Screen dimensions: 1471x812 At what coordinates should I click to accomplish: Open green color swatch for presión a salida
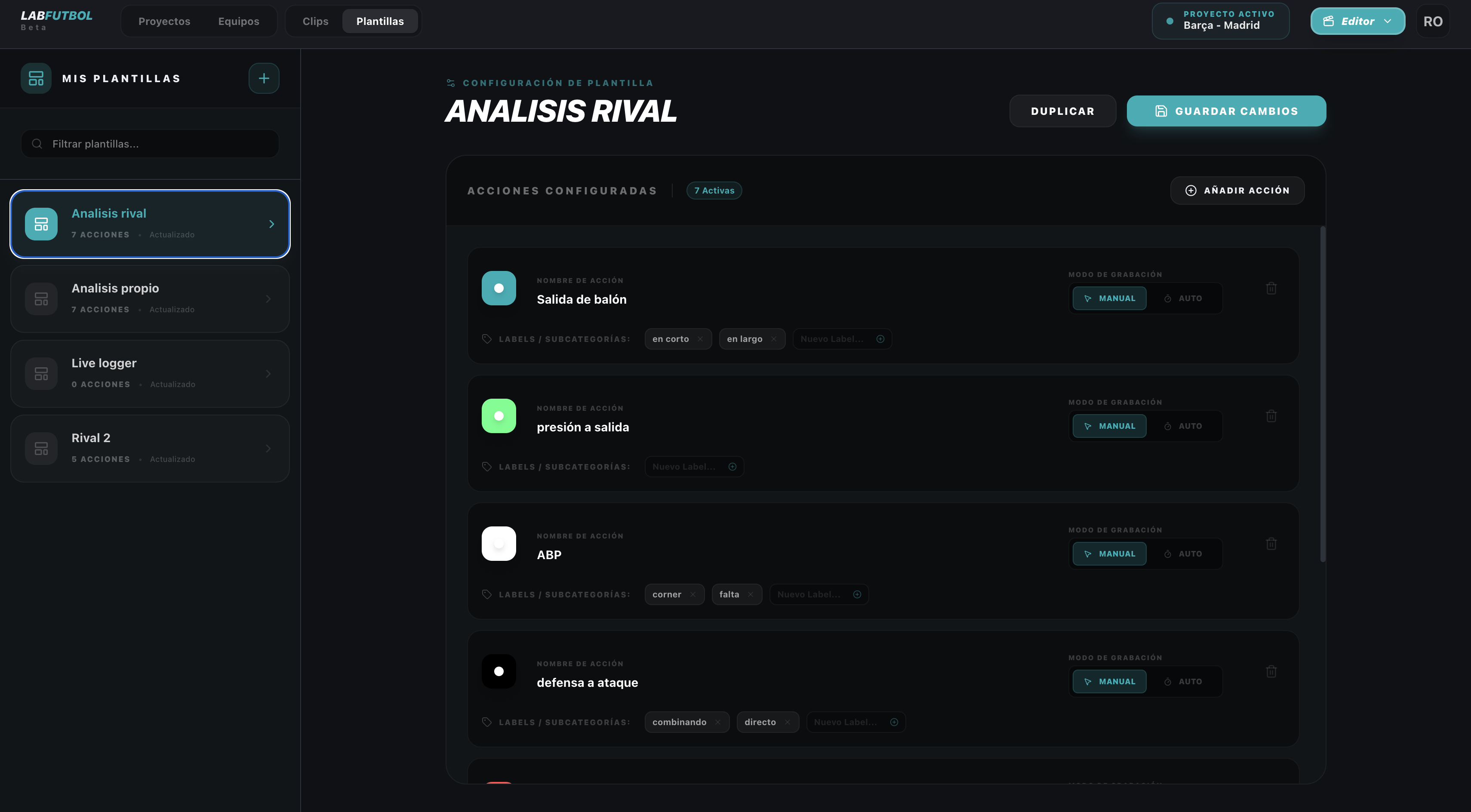click(499, 416)
